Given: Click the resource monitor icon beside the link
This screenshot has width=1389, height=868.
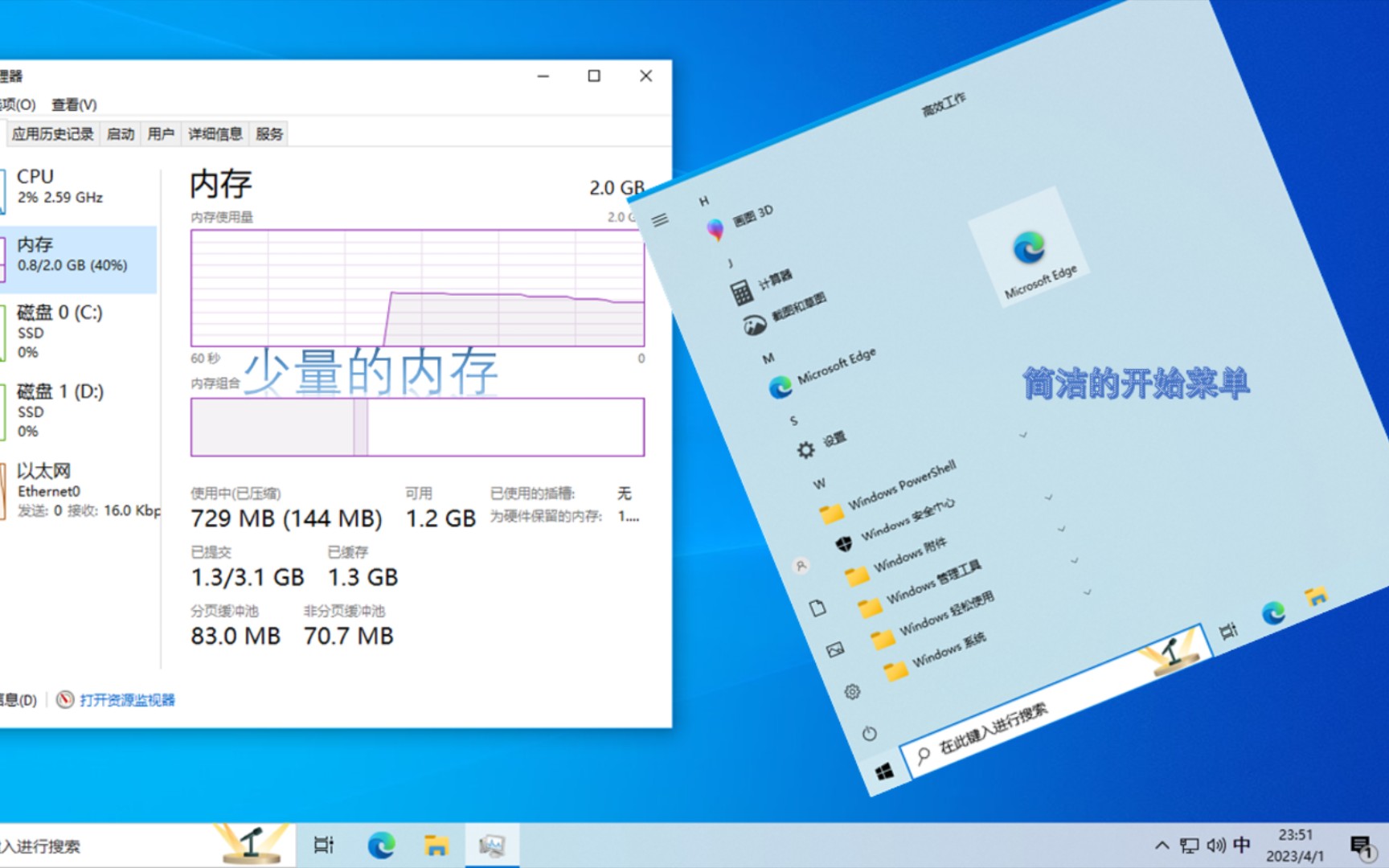Looking at the screenshot, I should click(65, 699).
